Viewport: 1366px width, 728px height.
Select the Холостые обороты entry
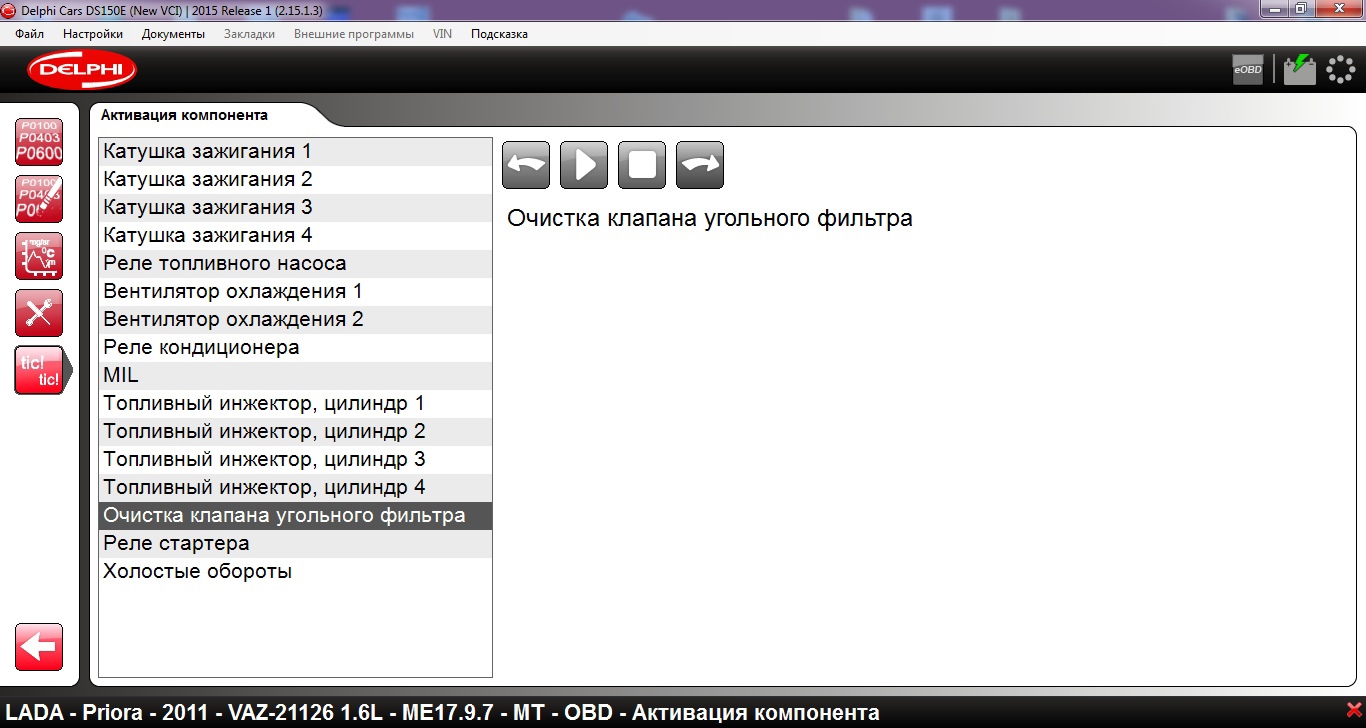click(x=198, y=572)
